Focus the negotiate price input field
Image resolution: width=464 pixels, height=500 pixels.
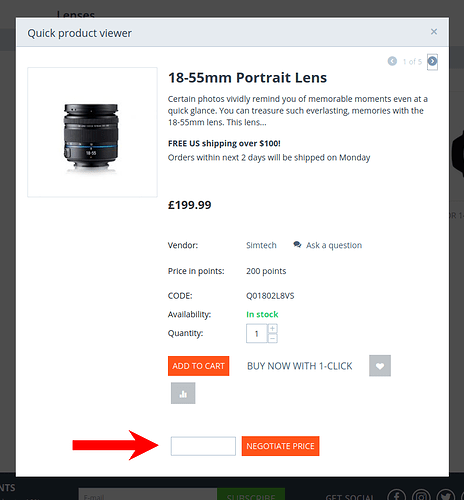pos(203,446)
